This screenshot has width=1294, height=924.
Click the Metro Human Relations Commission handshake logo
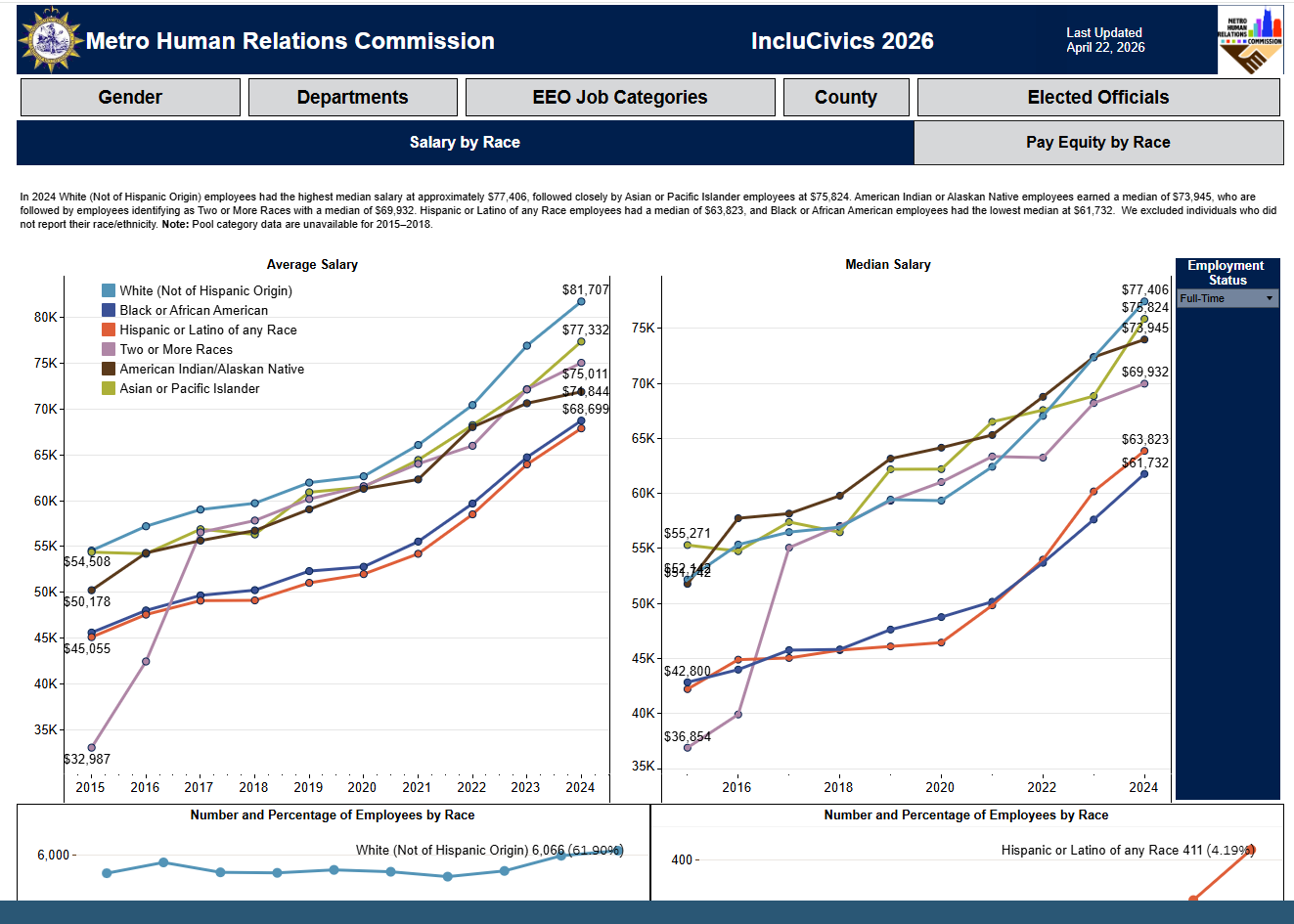click(x=1250, y=41)
